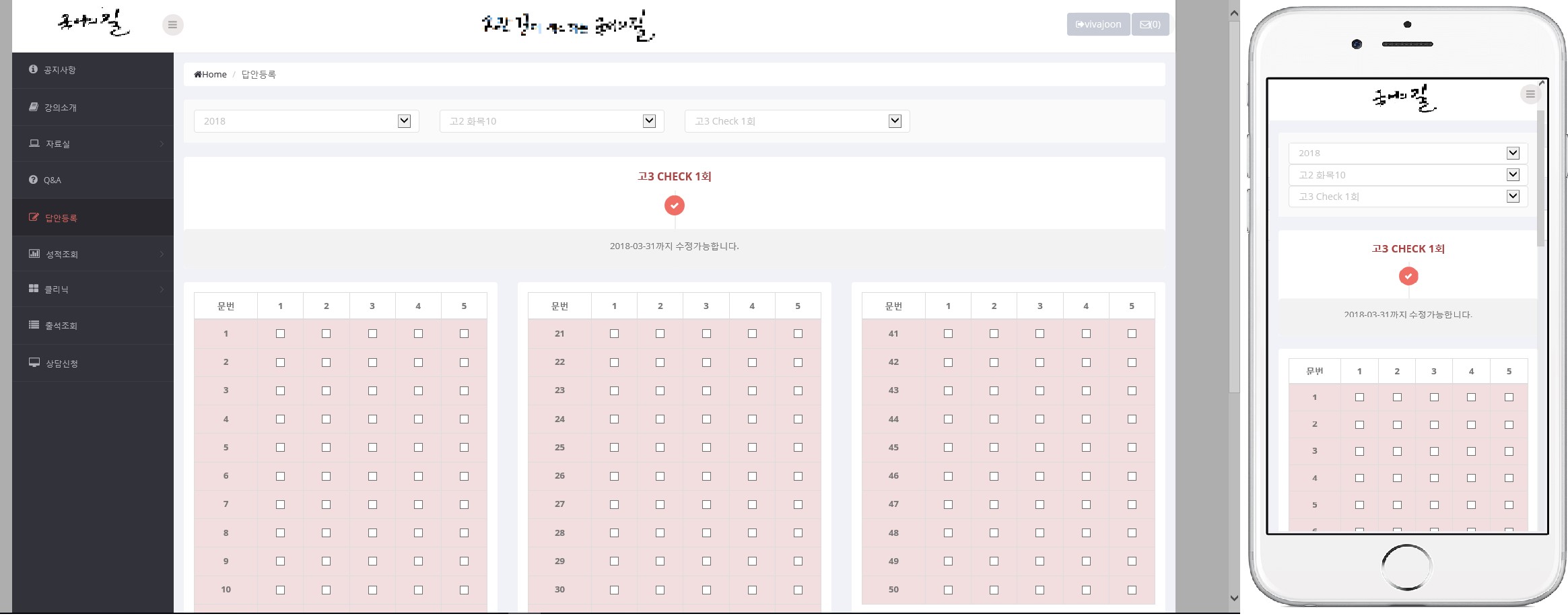Check answer 5 for question 50
Image resolution: width=1568 pixels, height=616 pixels.
pyautogui.click(x=1132, y=590)
